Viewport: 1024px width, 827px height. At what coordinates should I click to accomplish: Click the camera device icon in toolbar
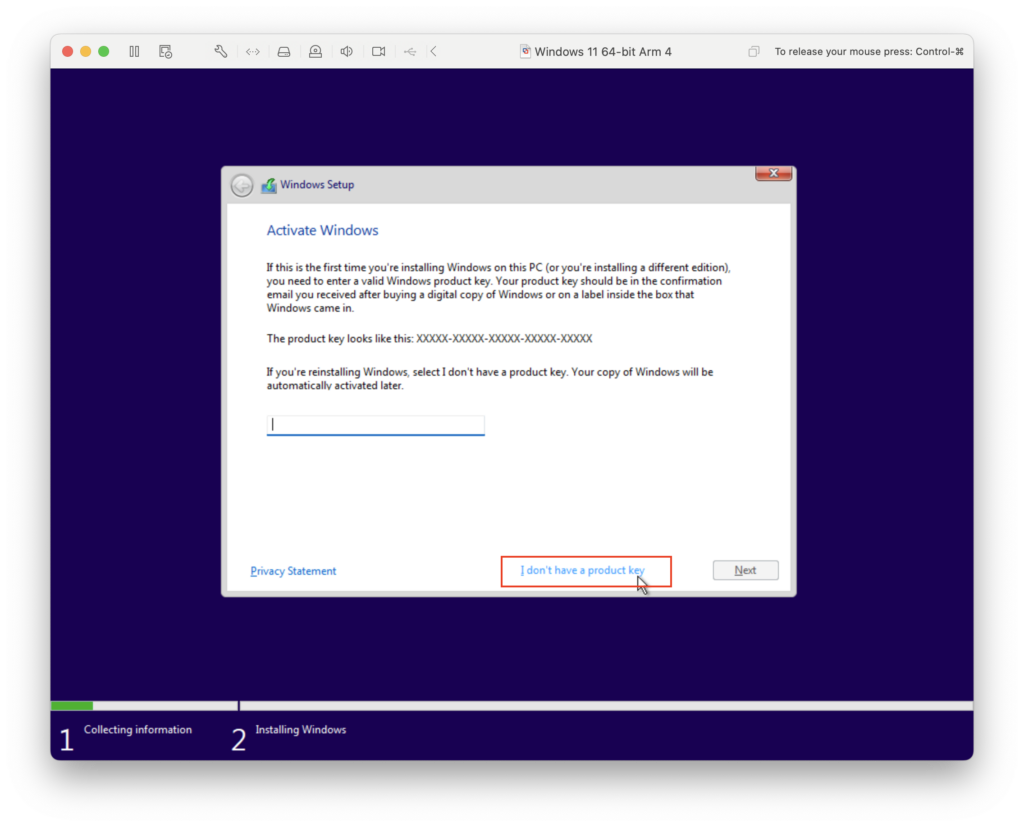coord(379,52)
